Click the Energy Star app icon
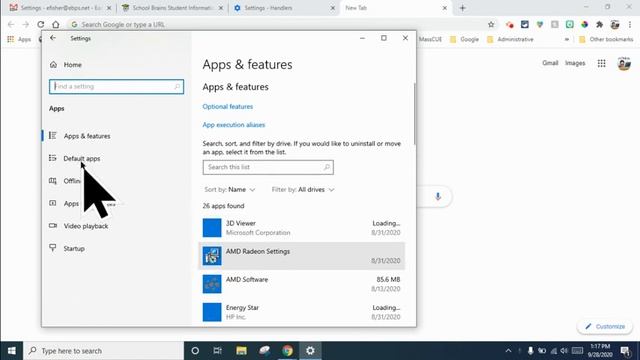Viewport: 640px width, 360px height. [212, 312]
